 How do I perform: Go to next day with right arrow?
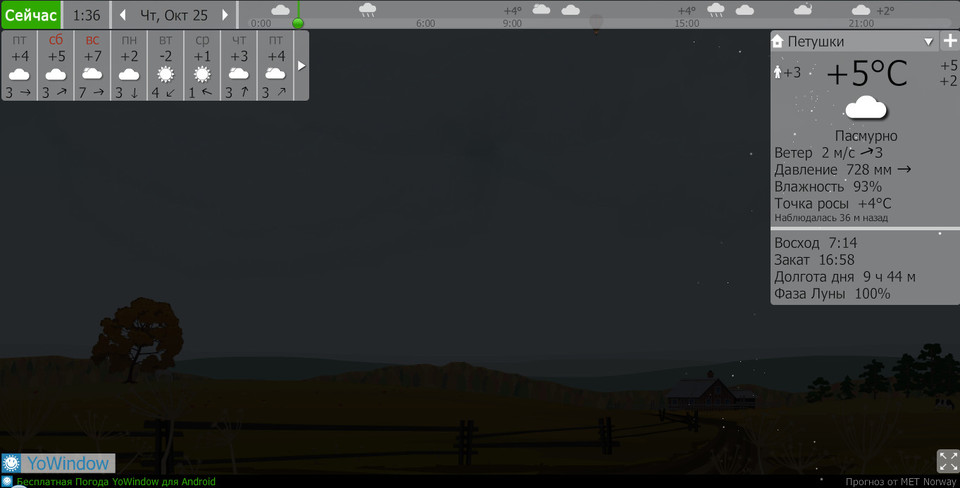[x=225, y=15]
